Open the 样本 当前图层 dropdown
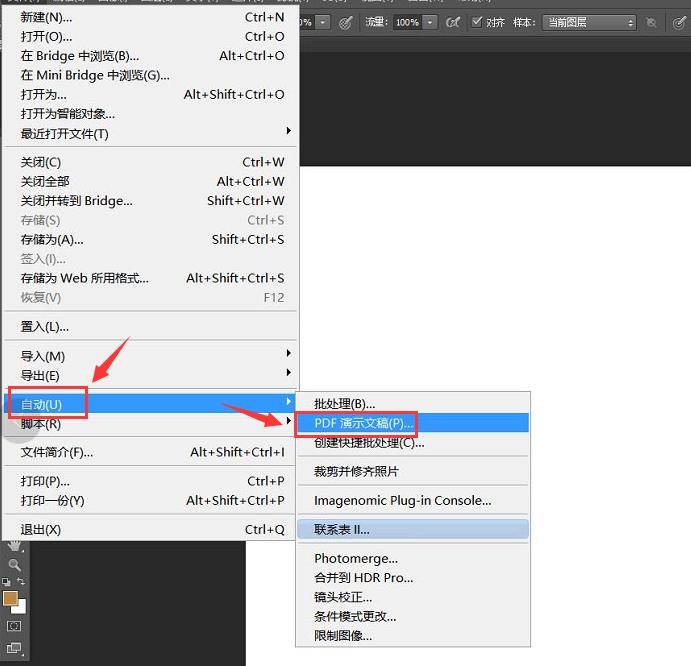The width and height of the screenshot is (691, 666). tap(589, 22)
